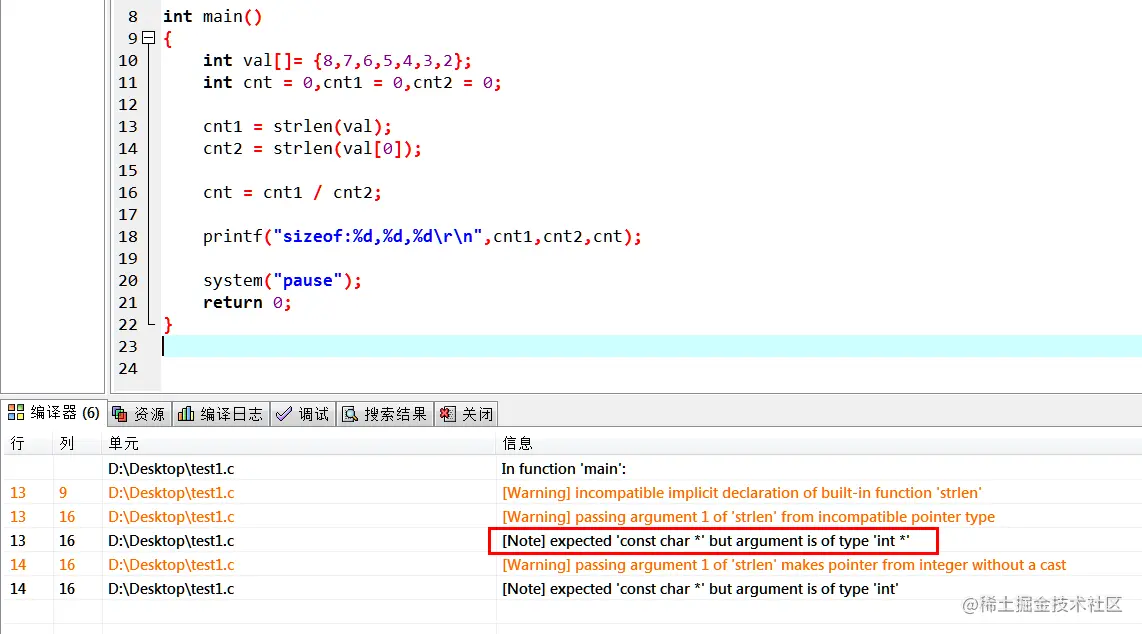Click the cnt = cnt1 / cnt2 line

coord(292,193)
